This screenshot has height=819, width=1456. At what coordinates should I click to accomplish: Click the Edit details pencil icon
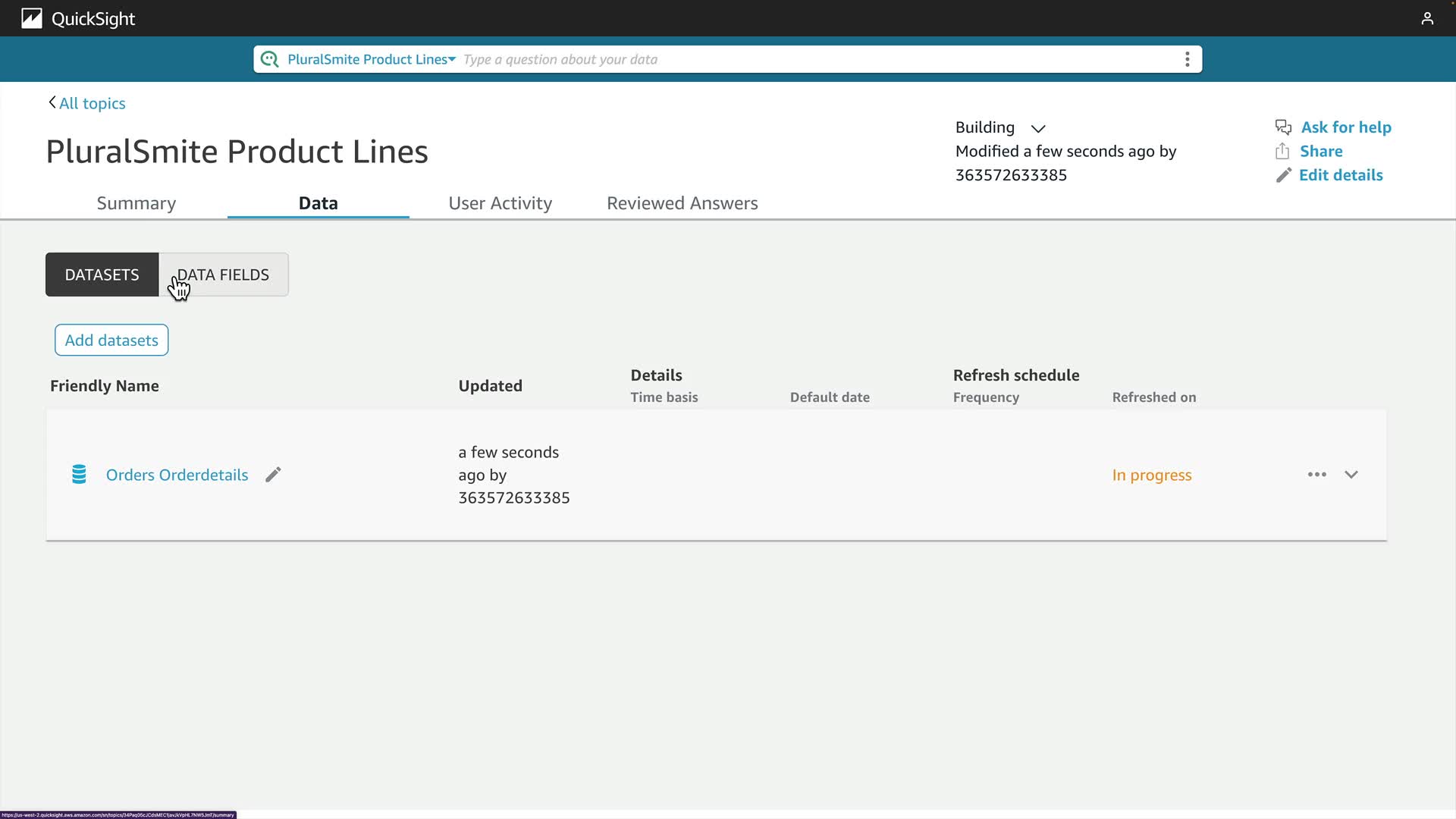[x=1283, y=175]
